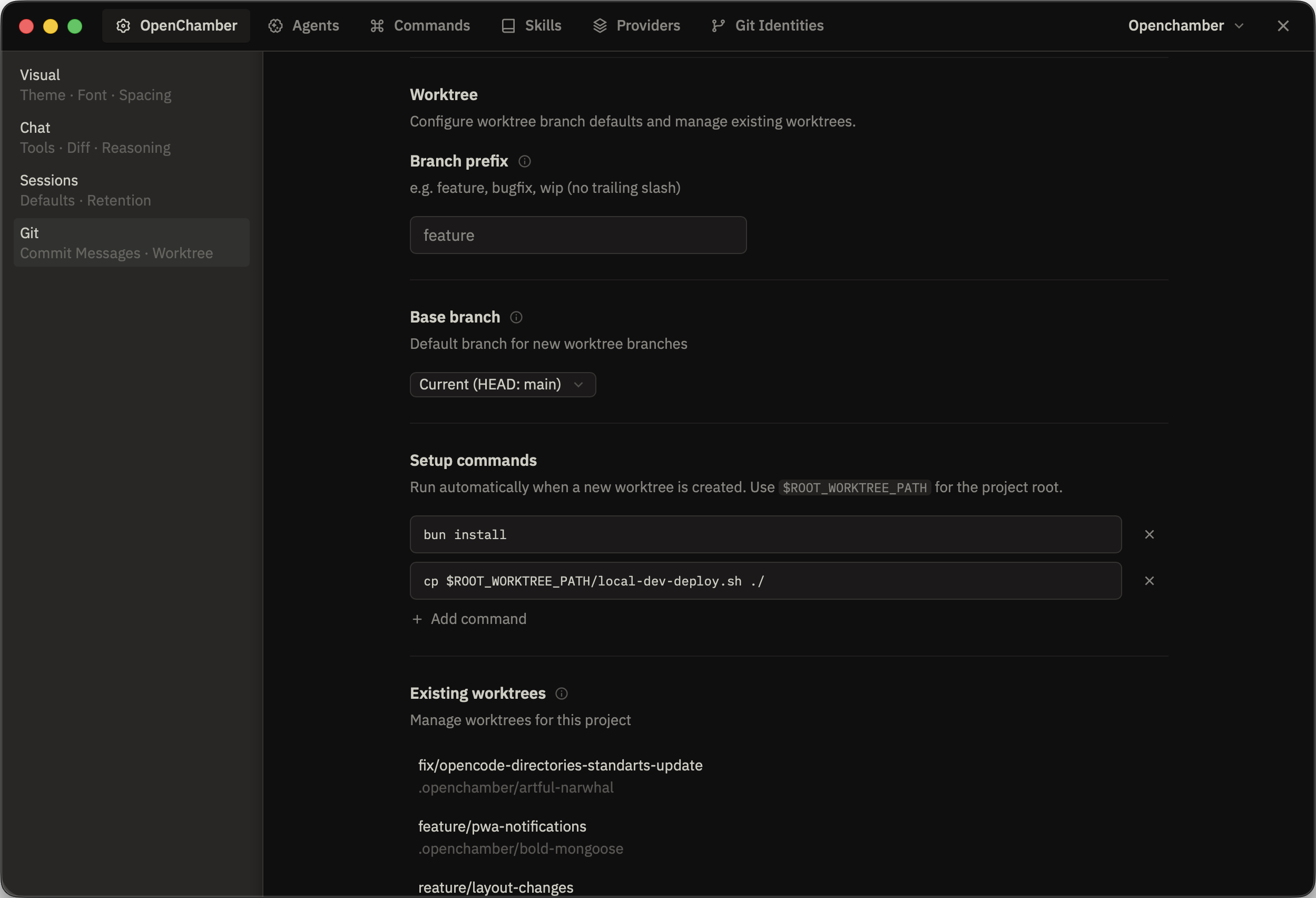Click the Branch prefix input field
The width and height of the screenshot is (1316, 898).
[x=578, y=235]
